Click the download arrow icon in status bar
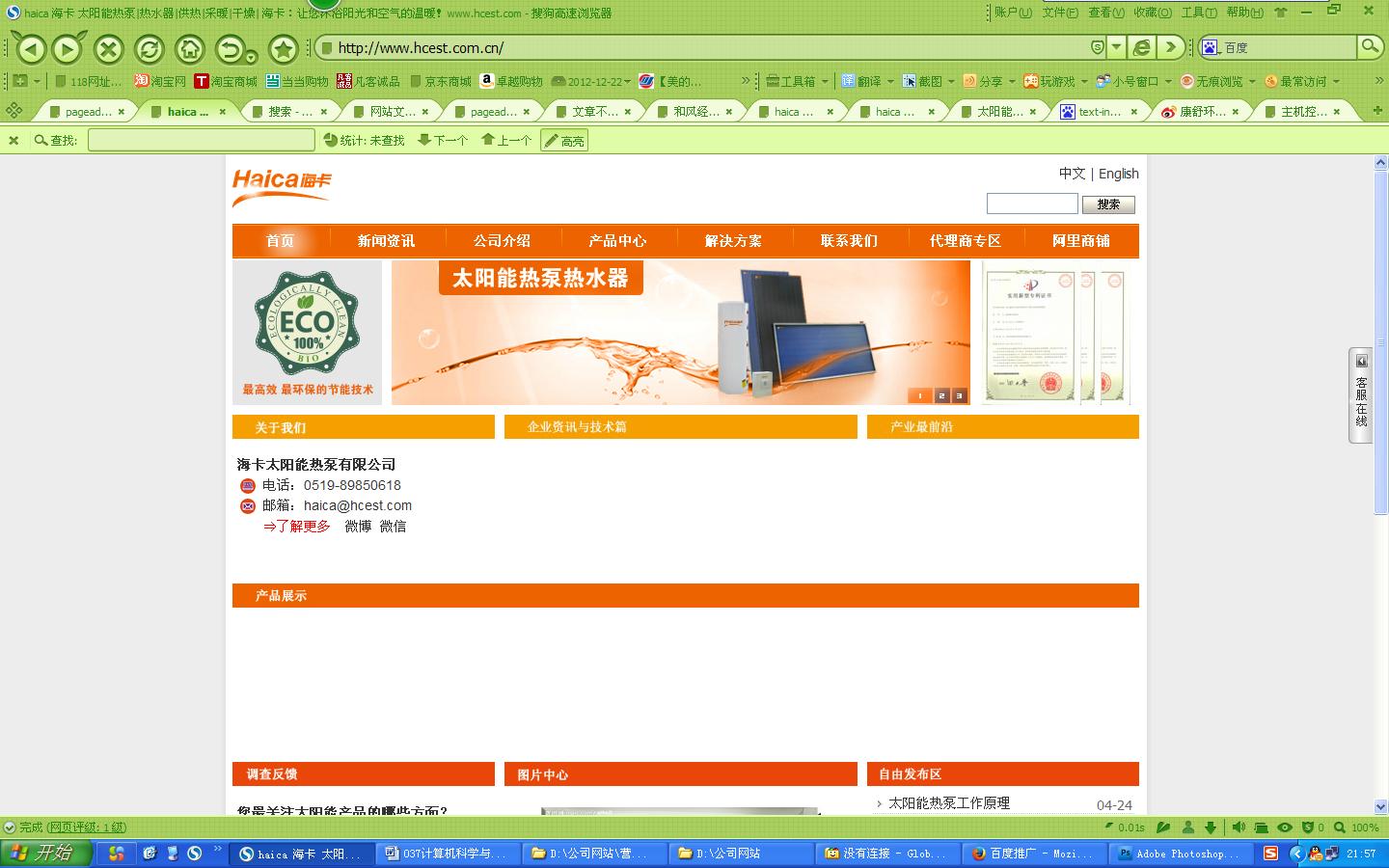 (1211, 827)
